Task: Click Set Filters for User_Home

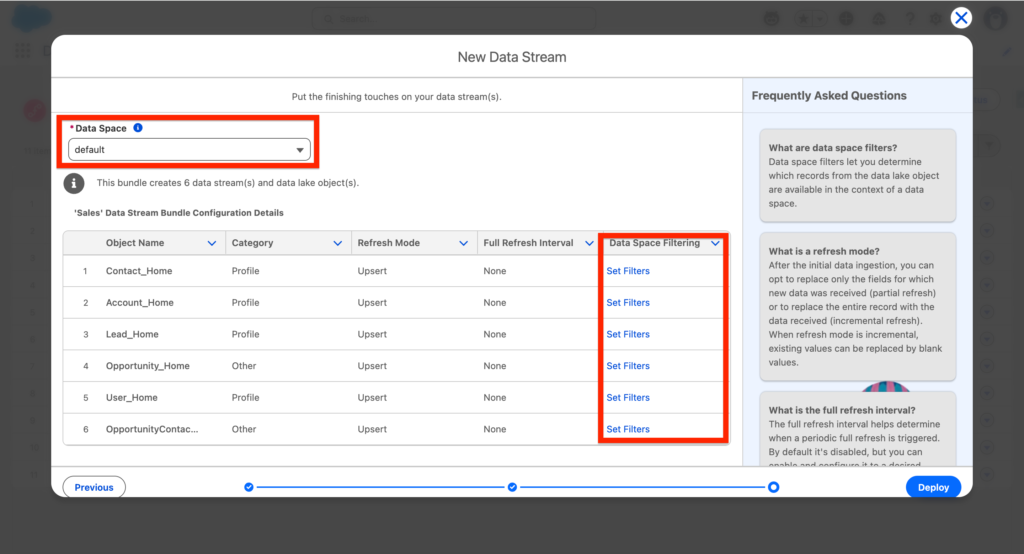Action: 628,398
